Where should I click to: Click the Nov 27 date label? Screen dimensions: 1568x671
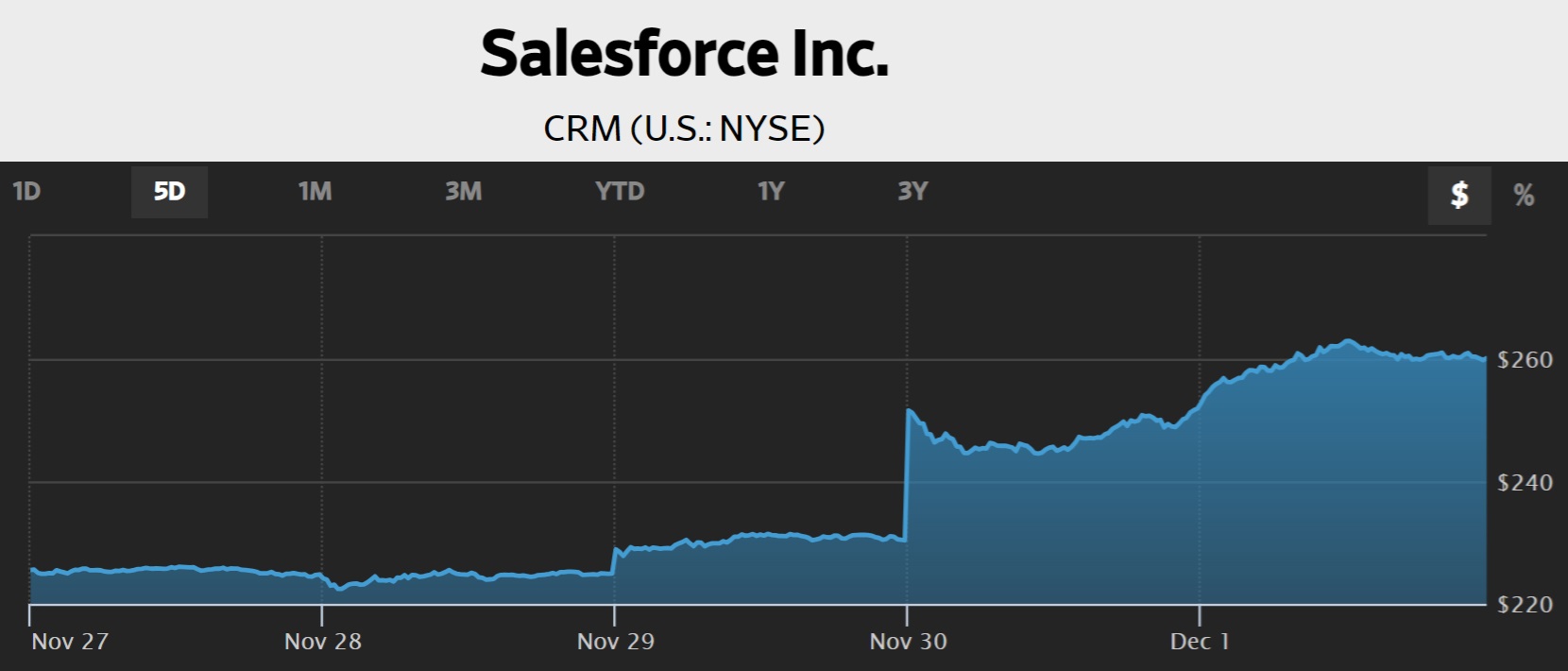pos(70,642)
